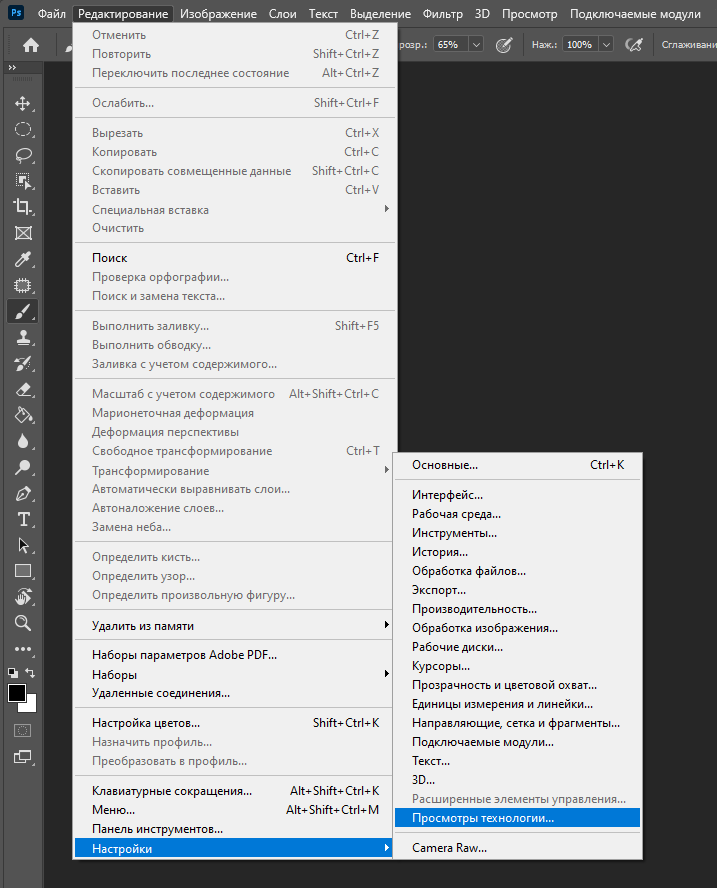Select the Type tool
717x888 pixels.
click(x=23, y=519)
